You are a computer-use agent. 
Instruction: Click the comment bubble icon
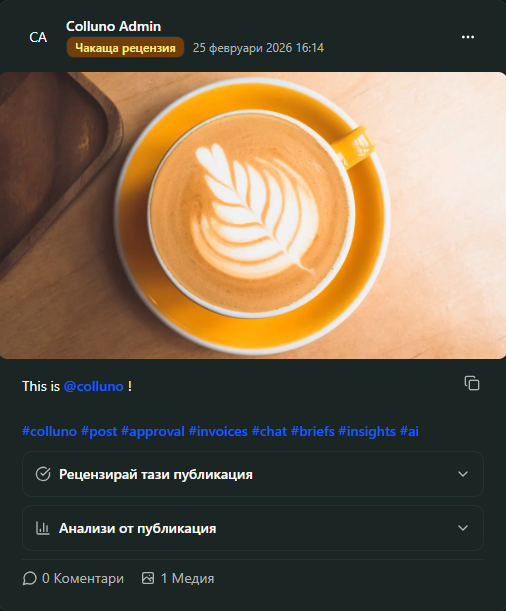tap(30, 578)
